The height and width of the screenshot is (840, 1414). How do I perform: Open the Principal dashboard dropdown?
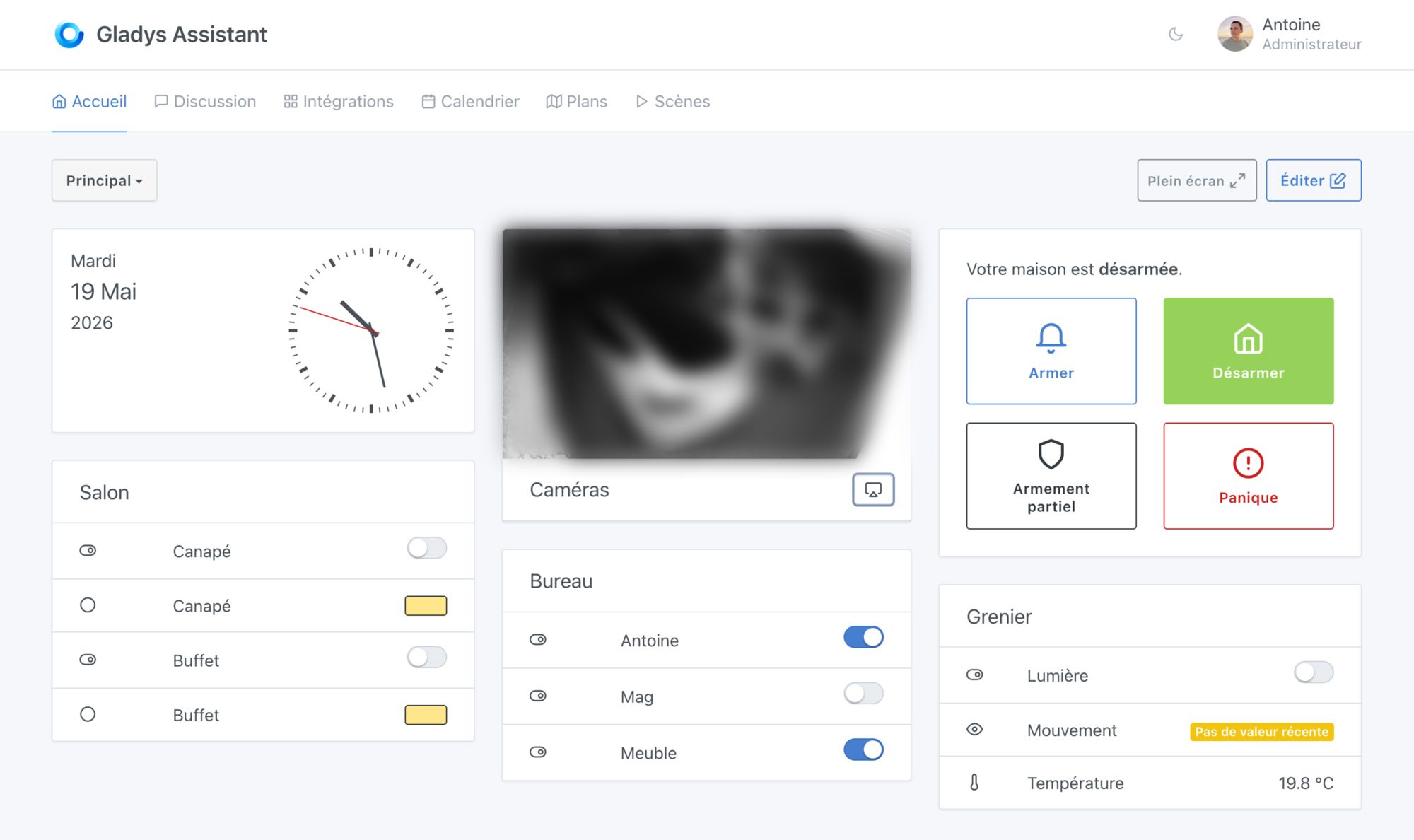[x=105, y=180]
